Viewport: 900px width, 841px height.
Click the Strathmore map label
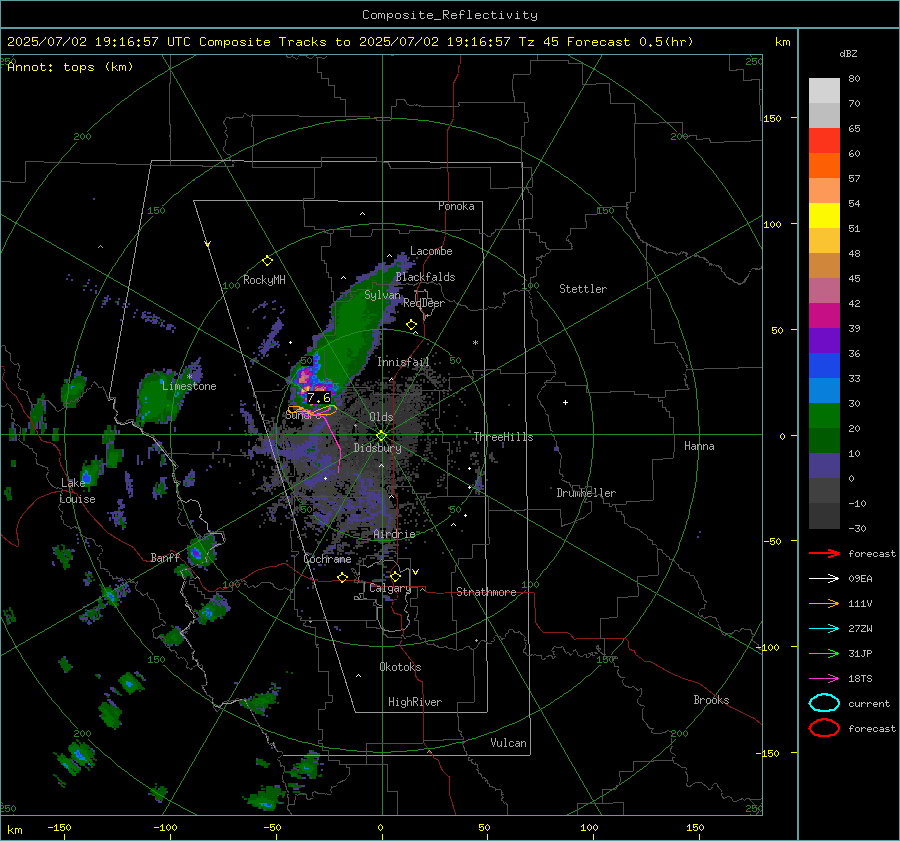coord(486,592)
